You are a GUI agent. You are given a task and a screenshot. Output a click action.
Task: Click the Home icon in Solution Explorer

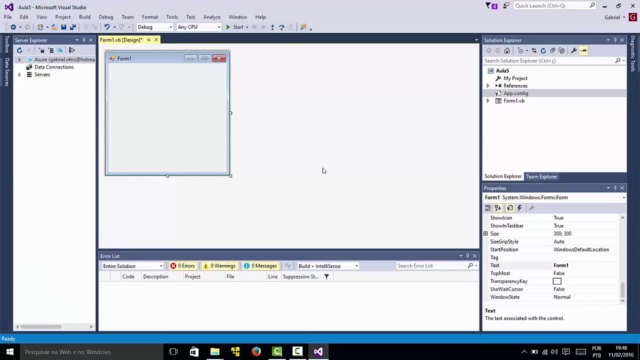coord(507,51)
